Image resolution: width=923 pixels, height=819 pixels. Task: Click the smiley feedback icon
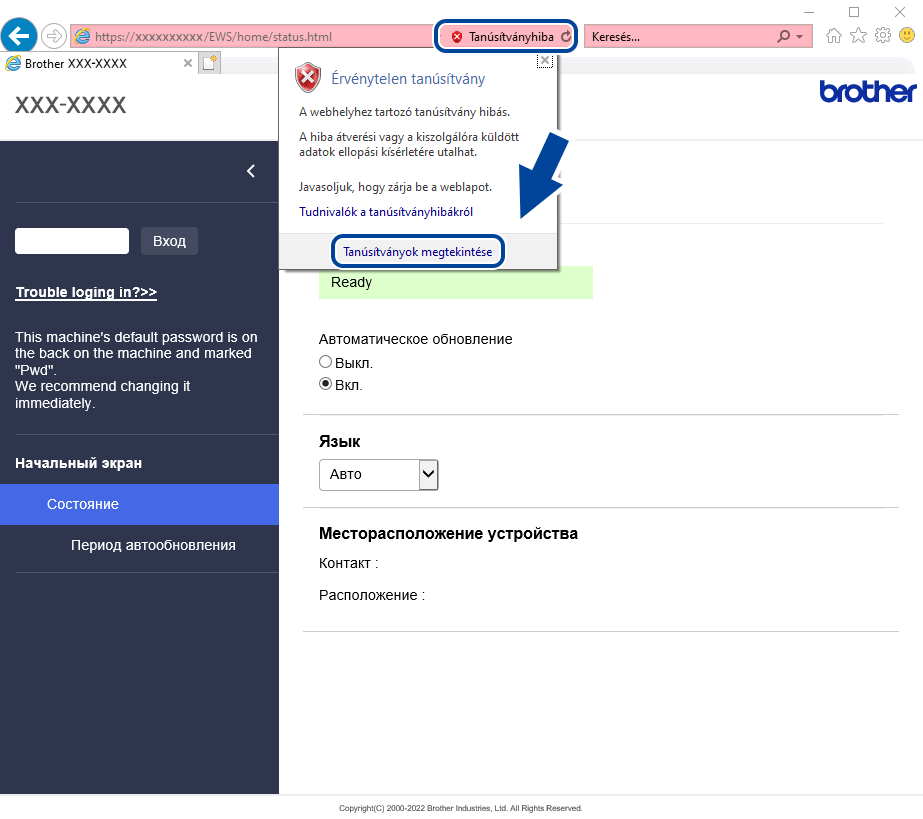907,36
